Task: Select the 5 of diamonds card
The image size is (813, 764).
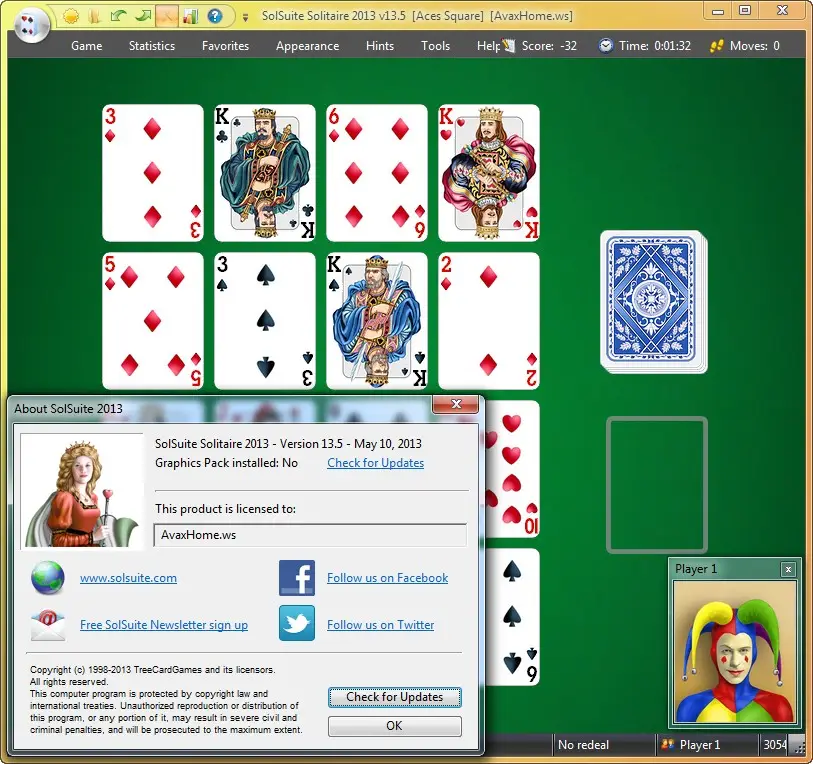Action: pyautogui.click(x=153, y=321)
